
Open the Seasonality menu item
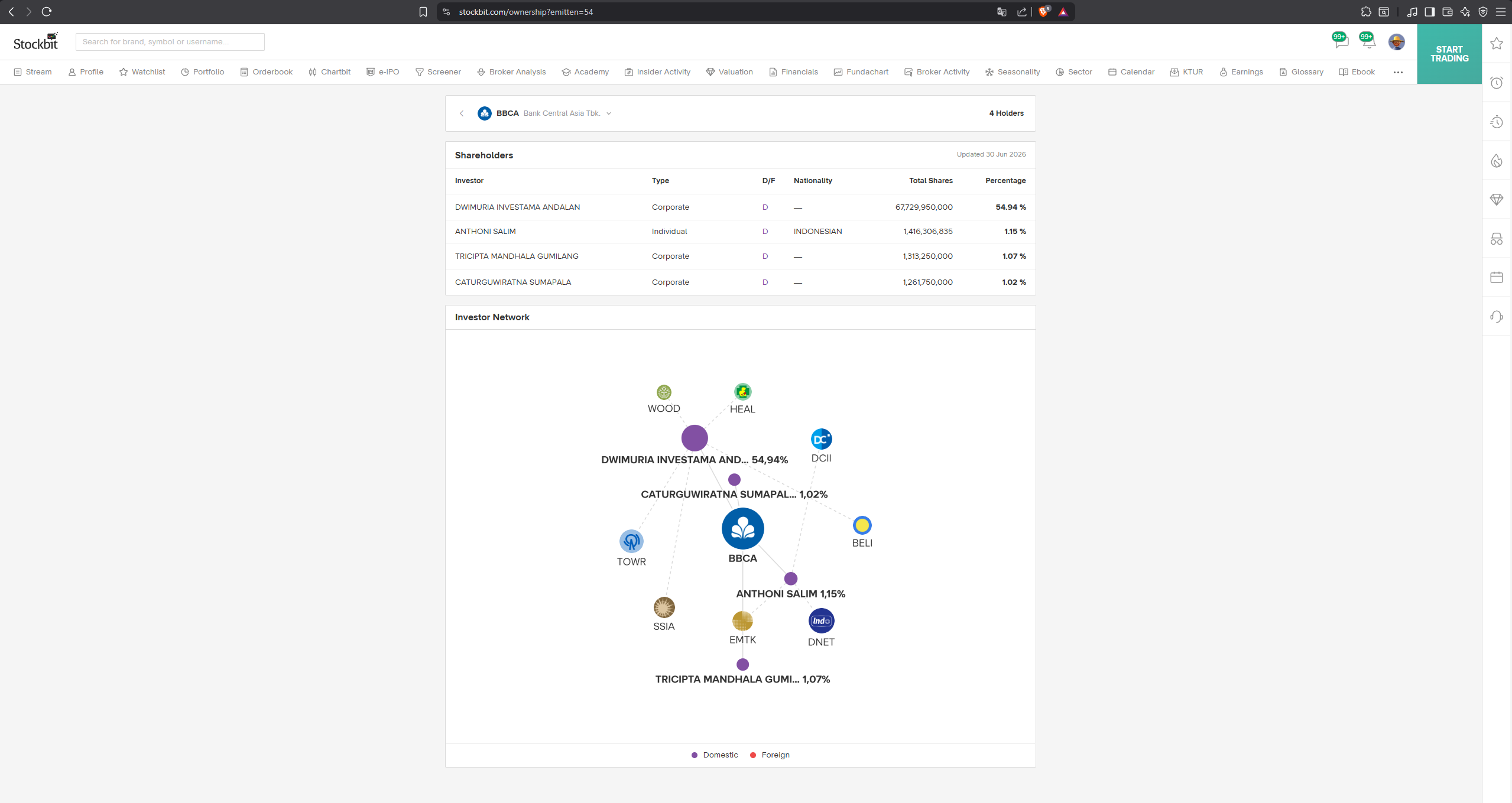1013,72
